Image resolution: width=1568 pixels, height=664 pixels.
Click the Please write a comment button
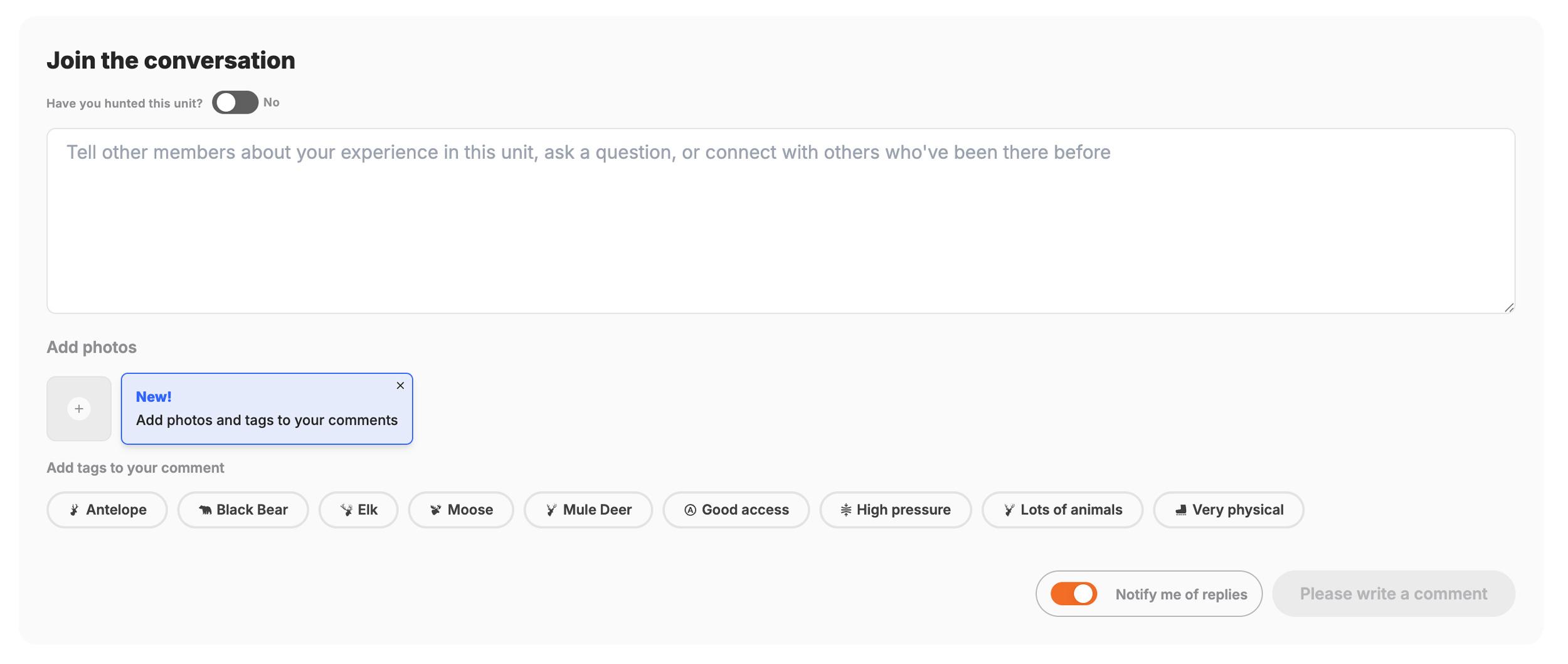click(x=1394, y=593)
